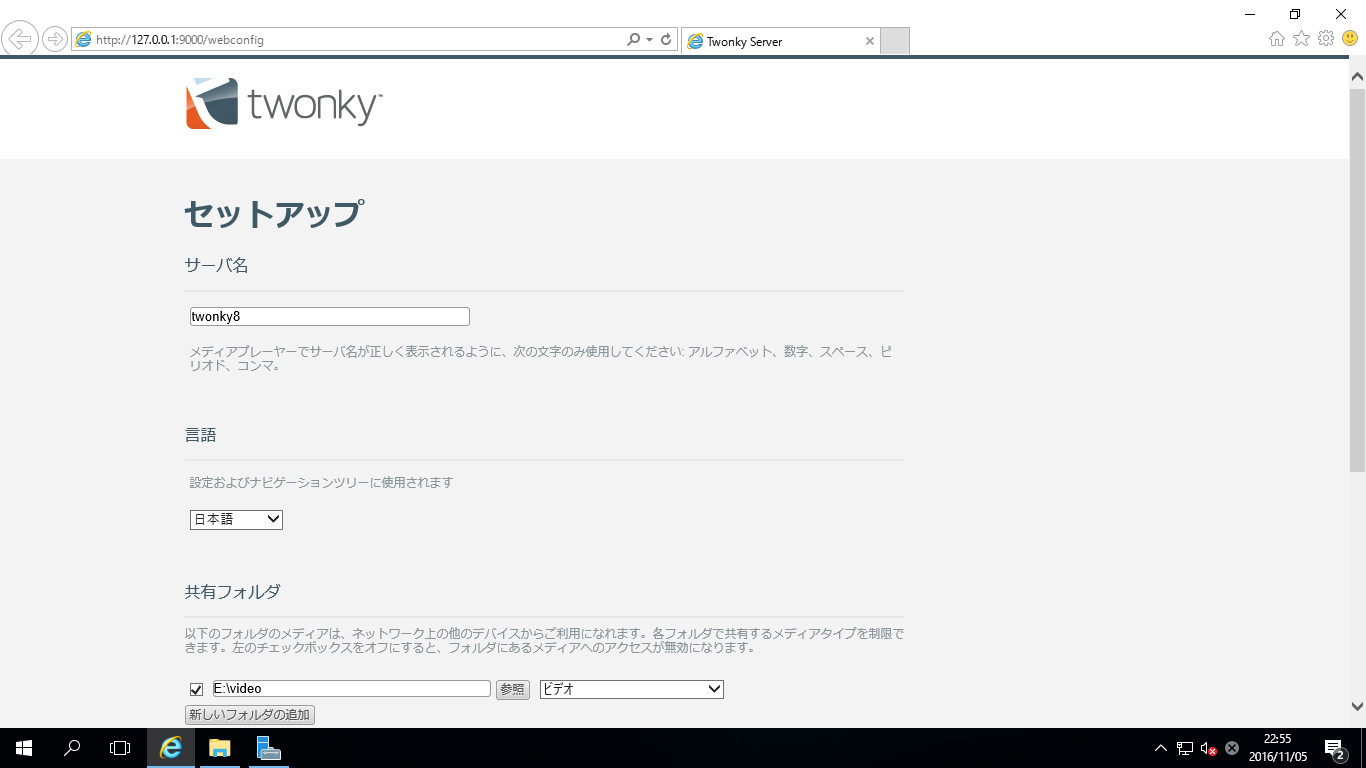Click the 参照 browse button
Image resolution: width=1366 pixels, height=768 pixels.
click(513, 689)
